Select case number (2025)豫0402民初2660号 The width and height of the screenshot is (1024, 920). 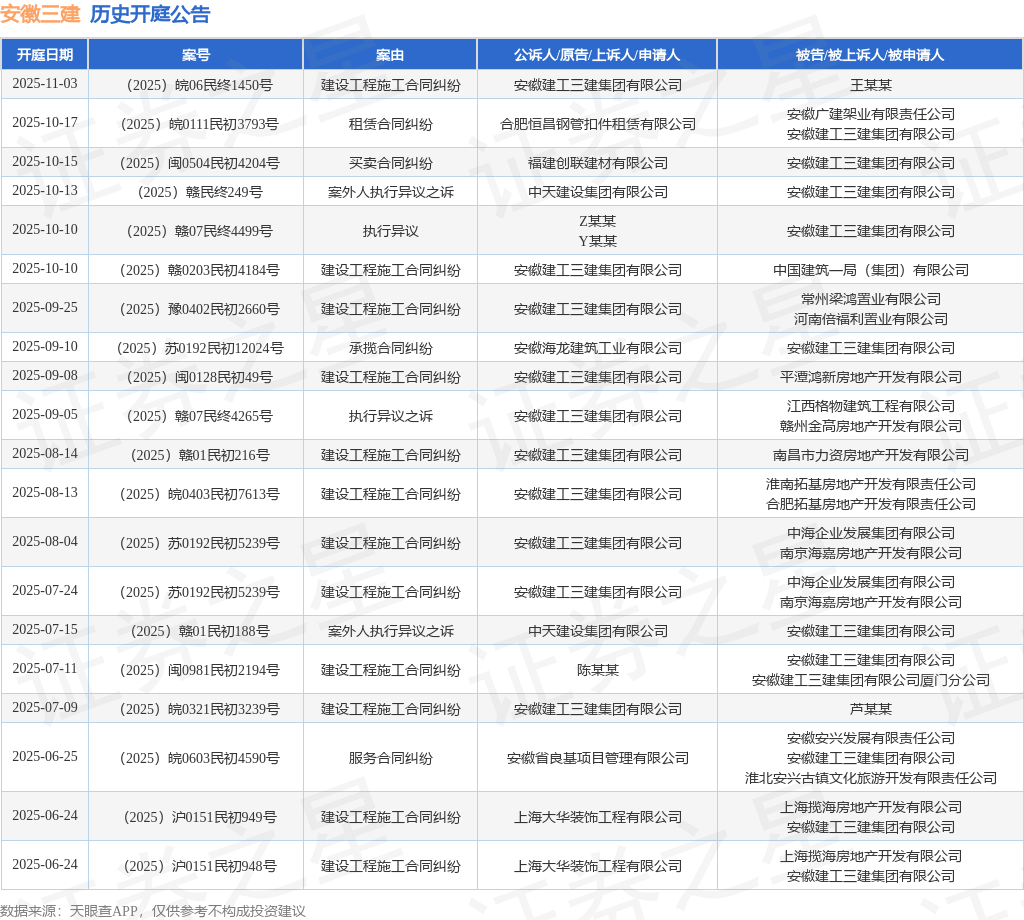pos(199,309)
